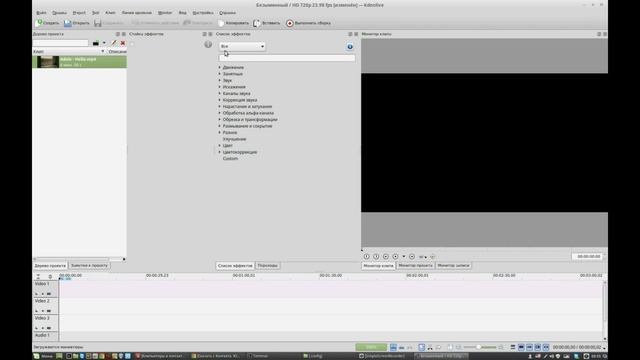Image resolution: width=640 pixels, height=360 pixels.
Task: Click the Вставить toolbar icon
Action: tap(257, 23)
